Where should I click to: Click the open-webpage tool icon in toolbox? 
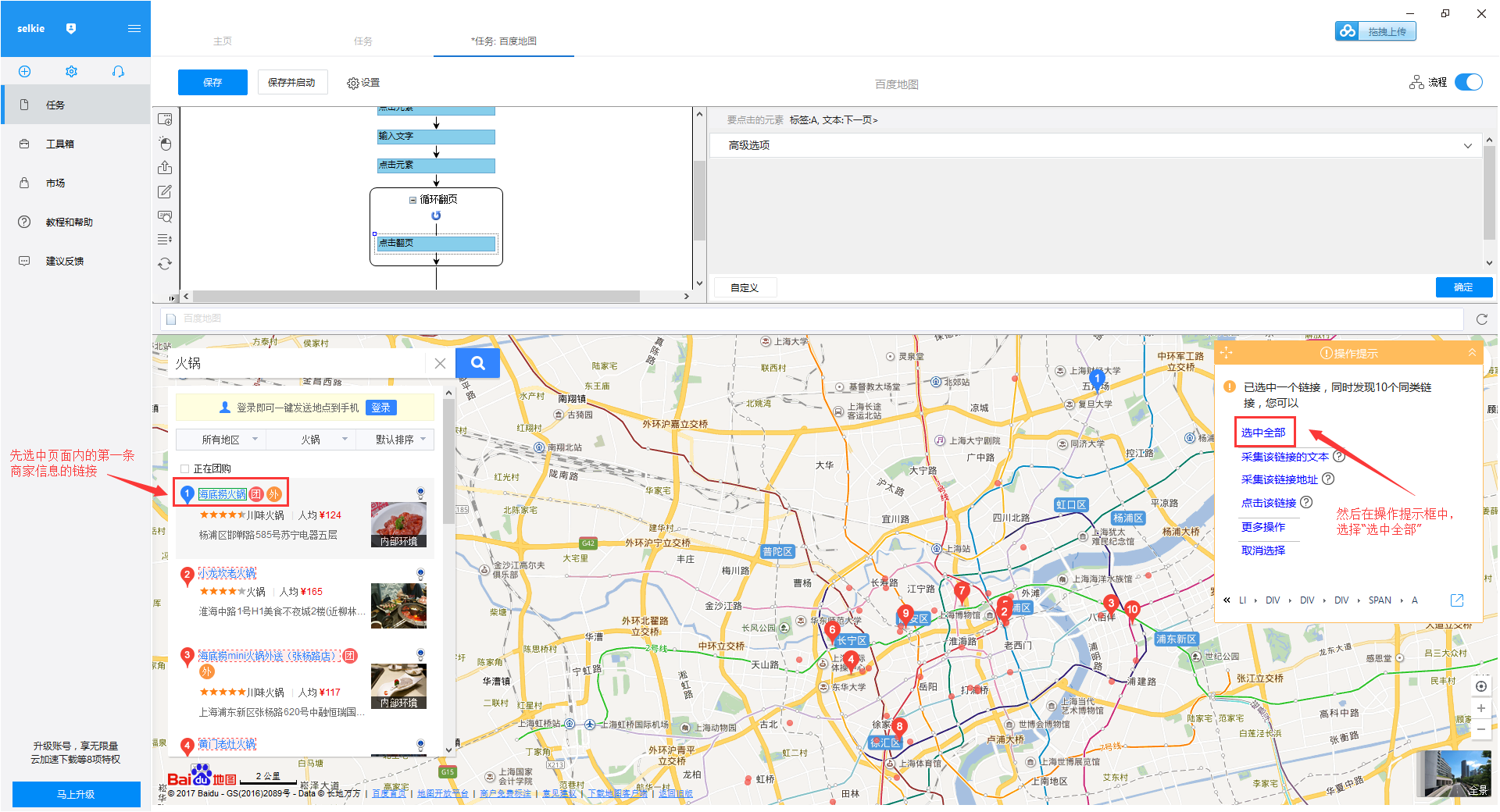[165, 119]
